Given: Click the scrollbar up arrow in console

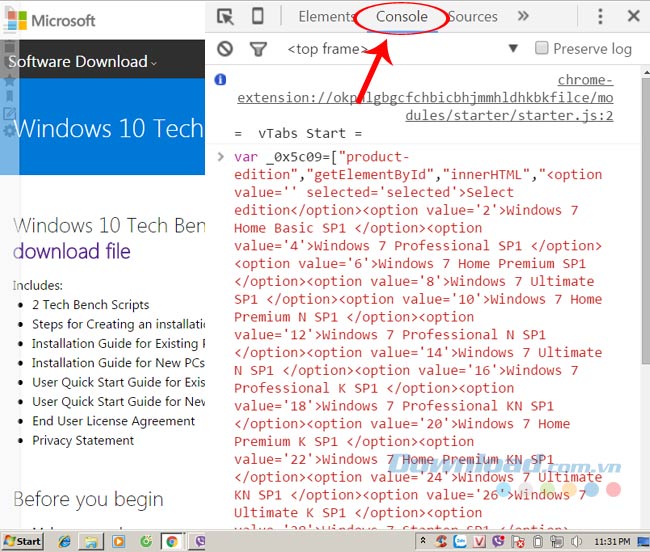Looking at the screenshot, I should coord(646,72).
